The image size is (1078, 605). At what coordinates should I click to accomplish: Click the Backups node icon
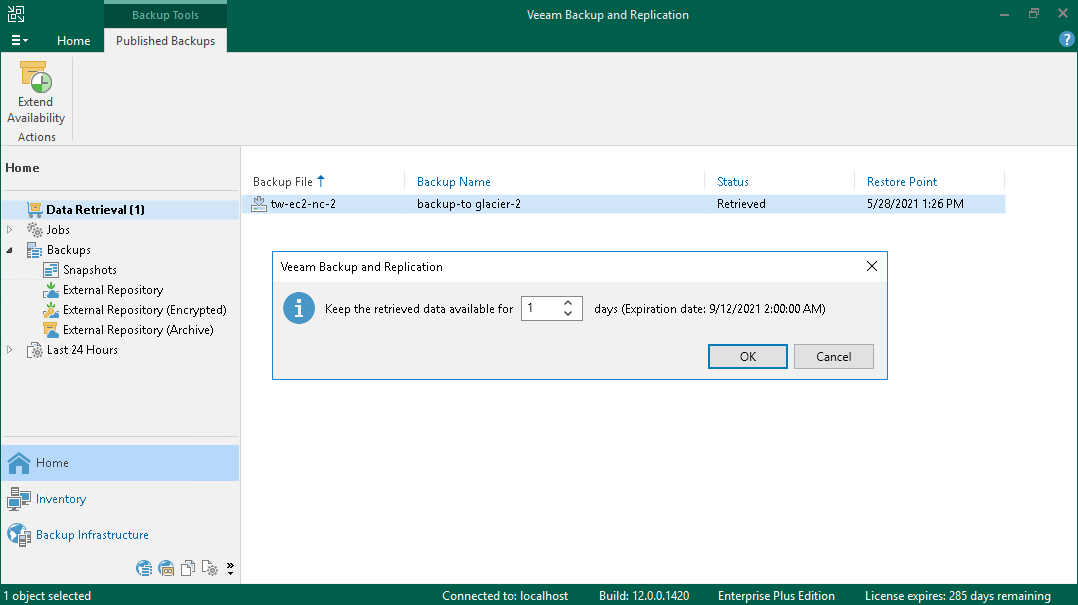tap(34, 250)
